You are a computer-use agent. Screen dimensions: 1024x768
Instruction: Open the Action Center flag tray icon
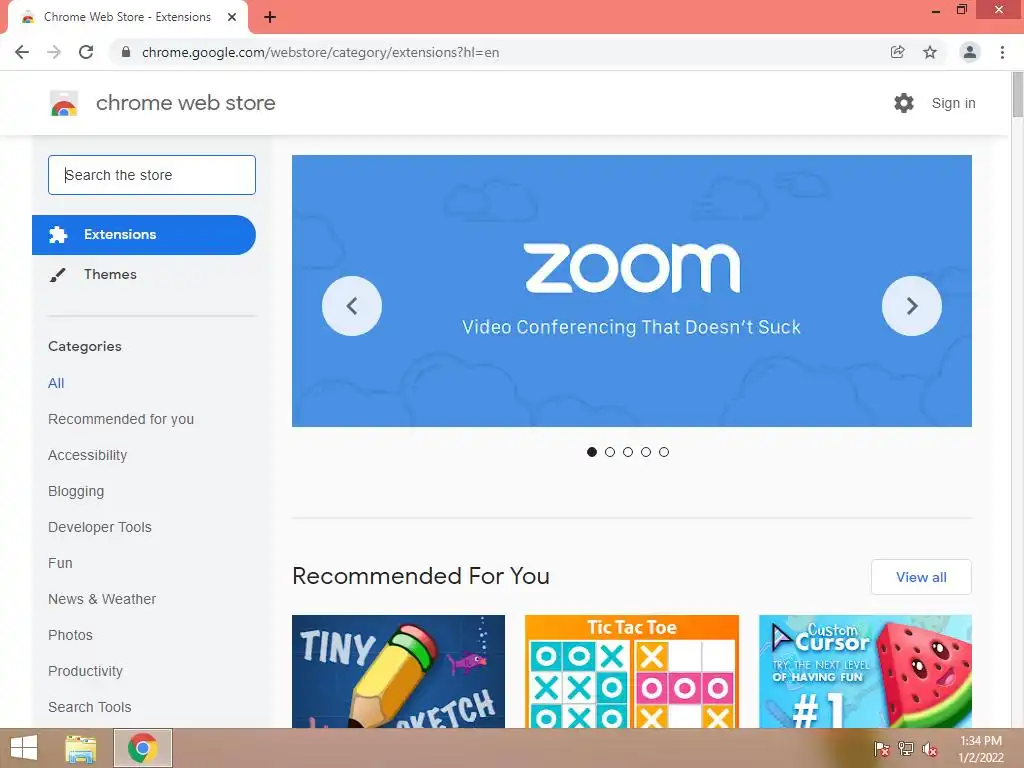click(882, 749)
